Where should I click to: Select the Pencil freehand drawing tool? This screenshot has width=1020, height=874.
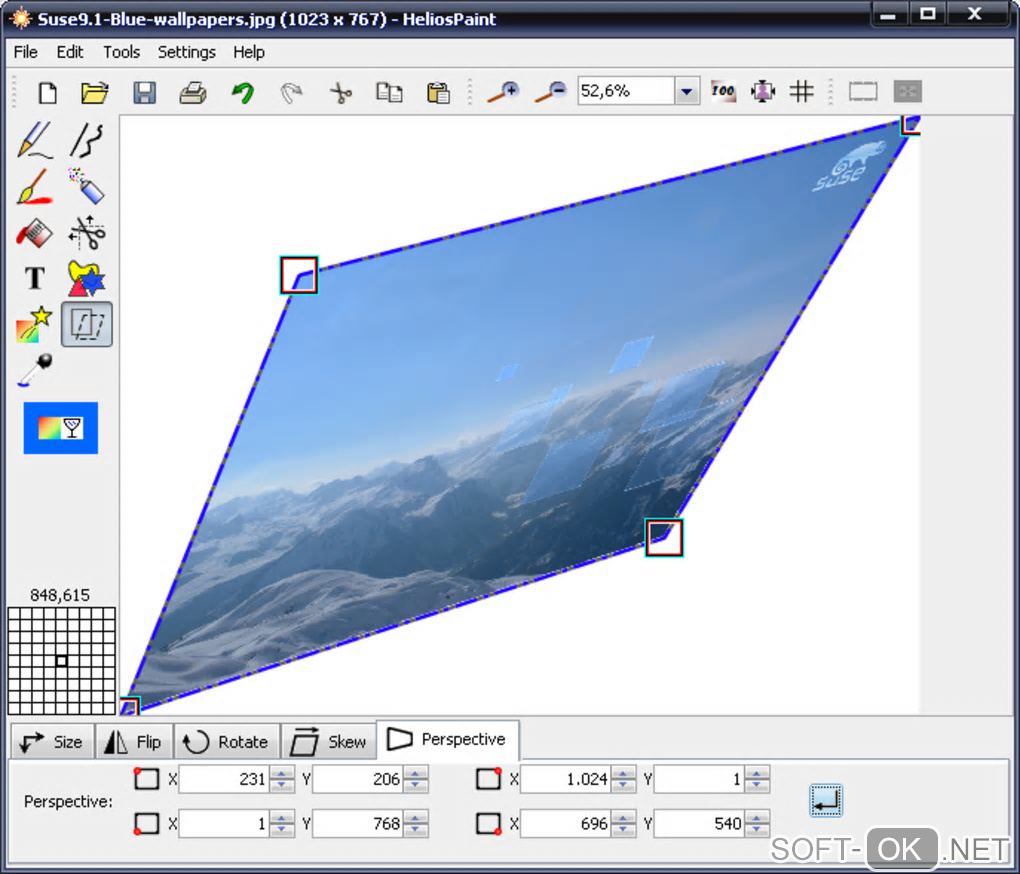[x=34, y=139]
